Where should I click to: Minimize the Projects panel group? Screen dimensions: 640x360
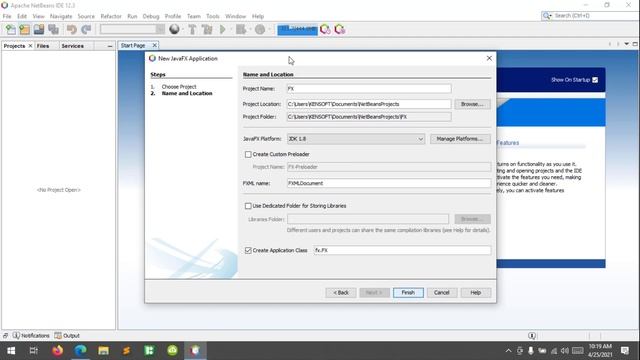[x=110, y=46]
